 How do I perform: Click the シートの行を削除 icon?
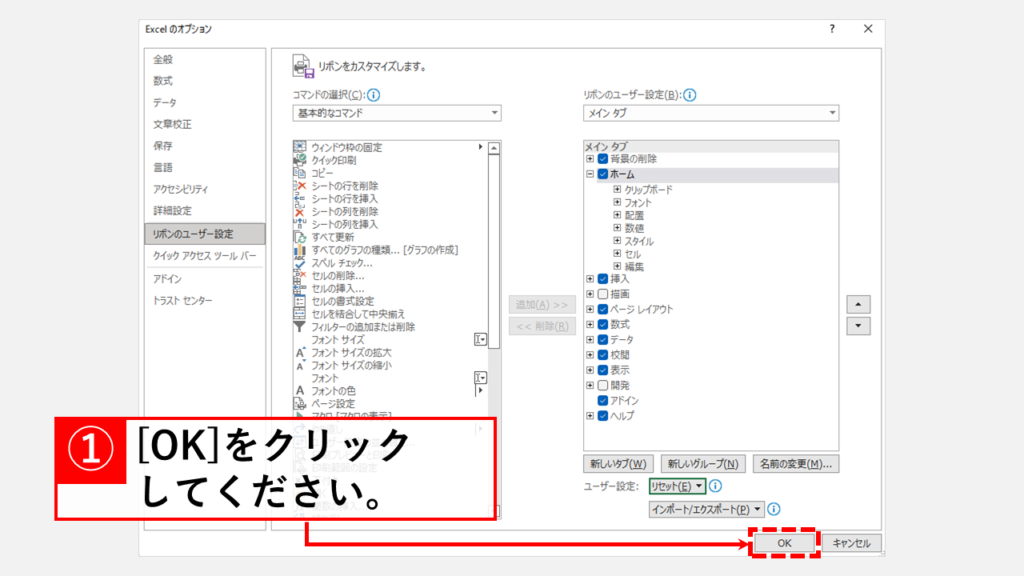pyautogui.click(x=300, y=186)
